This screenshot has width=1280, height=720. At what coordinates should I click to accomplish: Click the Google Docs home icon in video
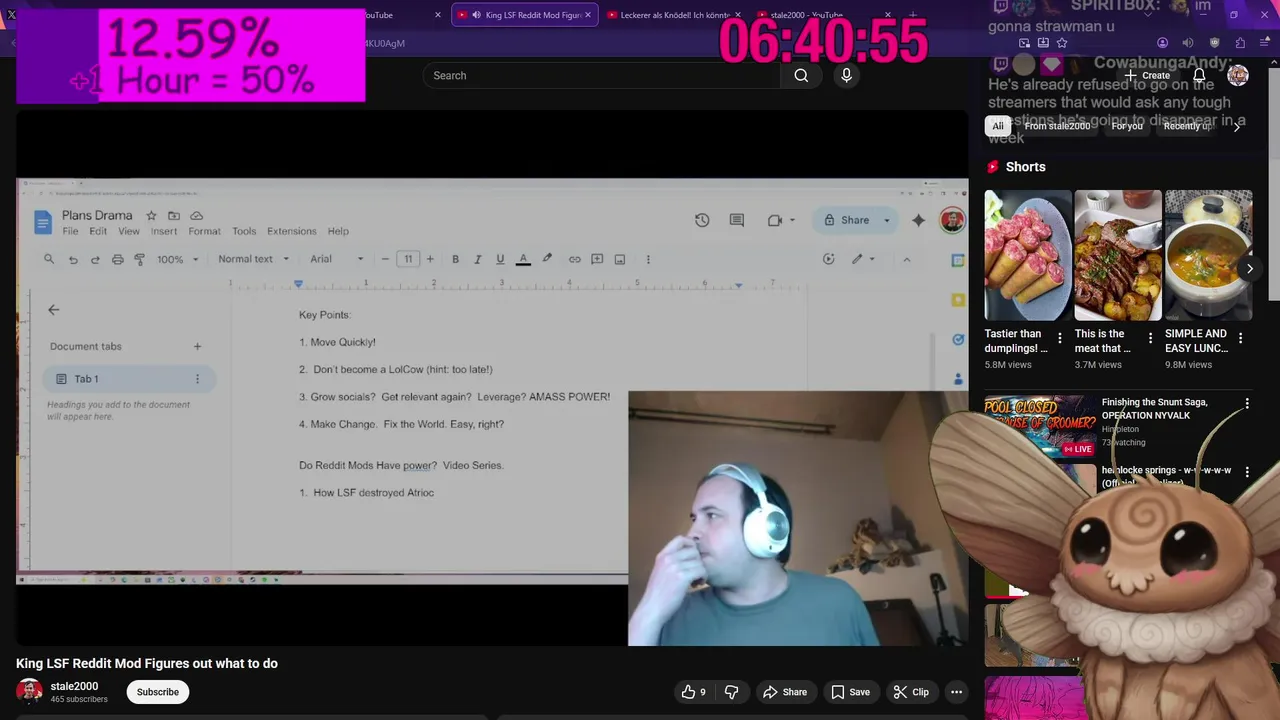click(42, 222)
